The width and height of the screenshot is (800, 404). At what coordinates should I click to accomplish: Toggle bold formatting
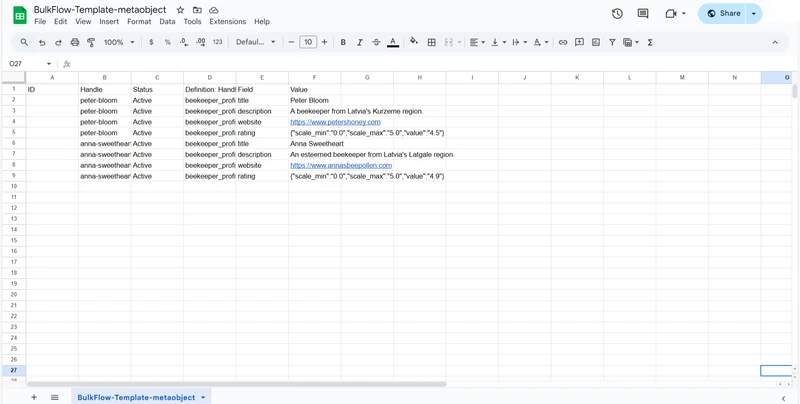[x=343, y=42]
